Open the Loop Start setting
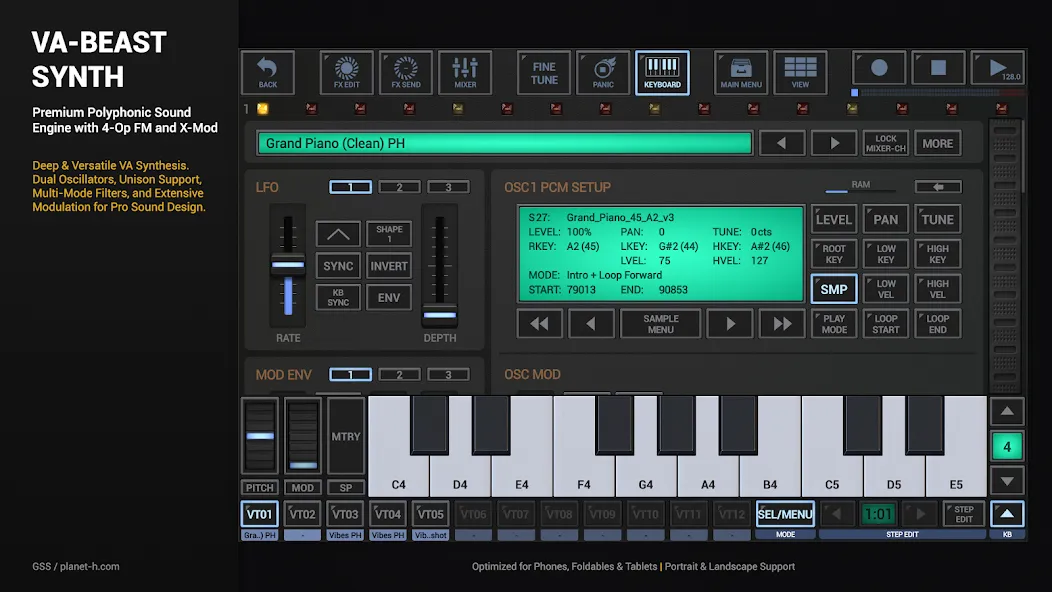The image size is (1052, 592). [886, 324]
